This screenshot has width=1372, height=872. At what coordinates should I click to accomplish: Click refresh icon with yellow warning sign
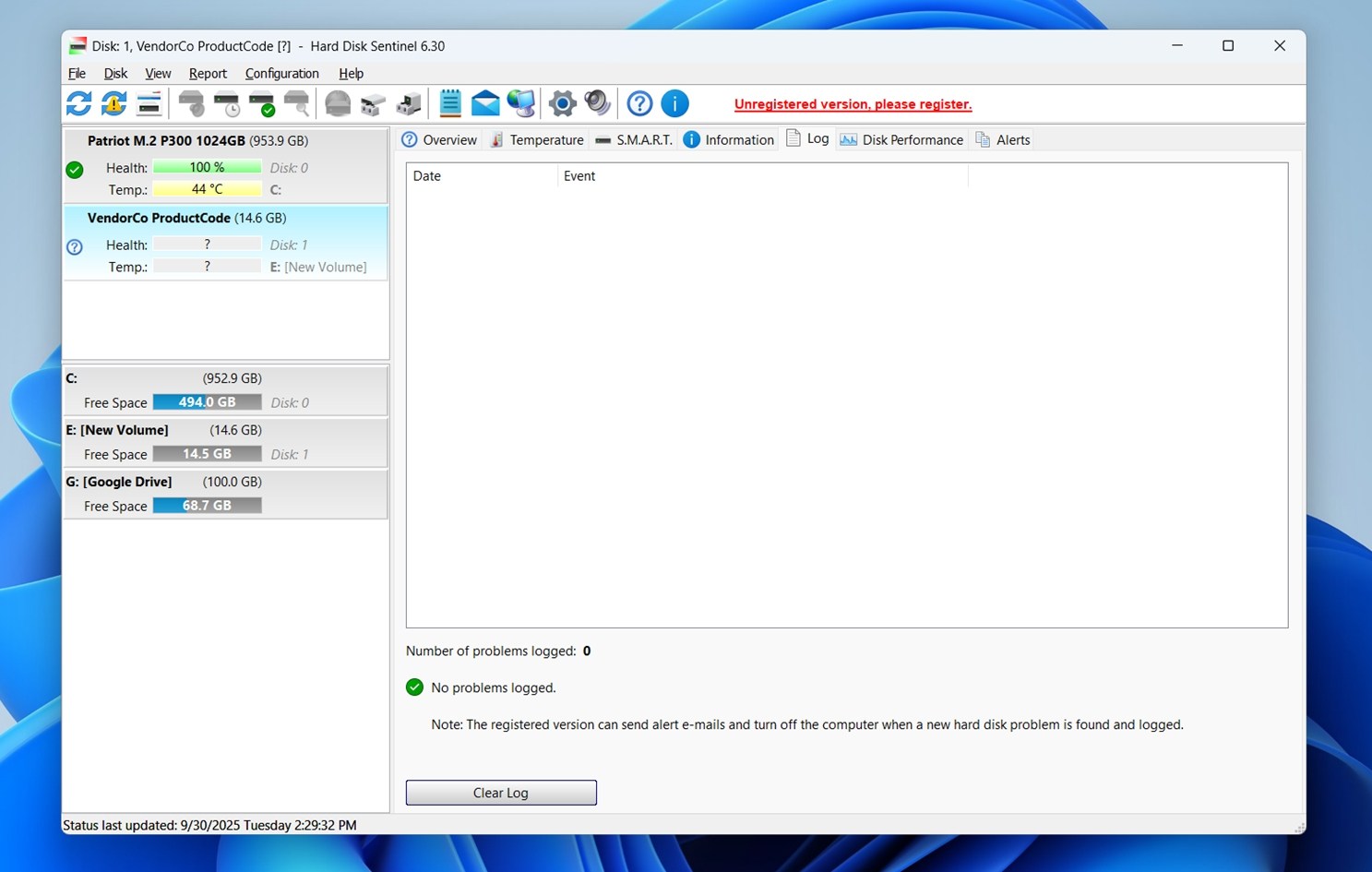click(x=113, y=103)
